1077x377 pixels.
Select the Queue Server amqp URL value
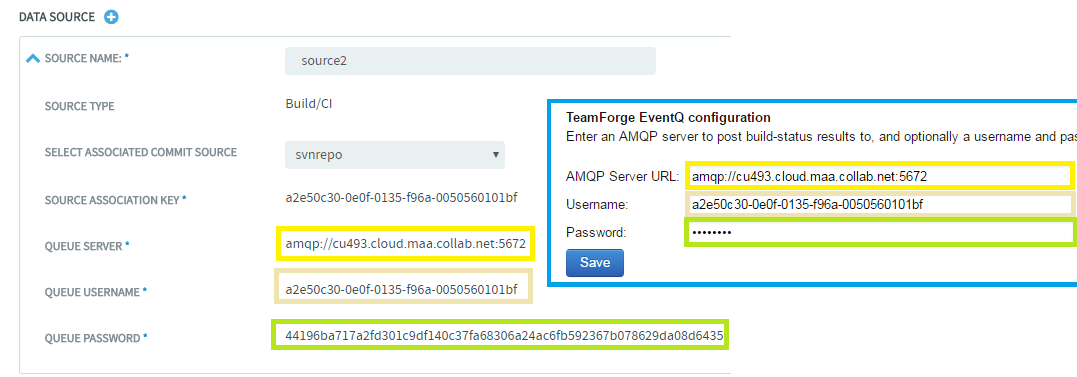coord(405,244)
